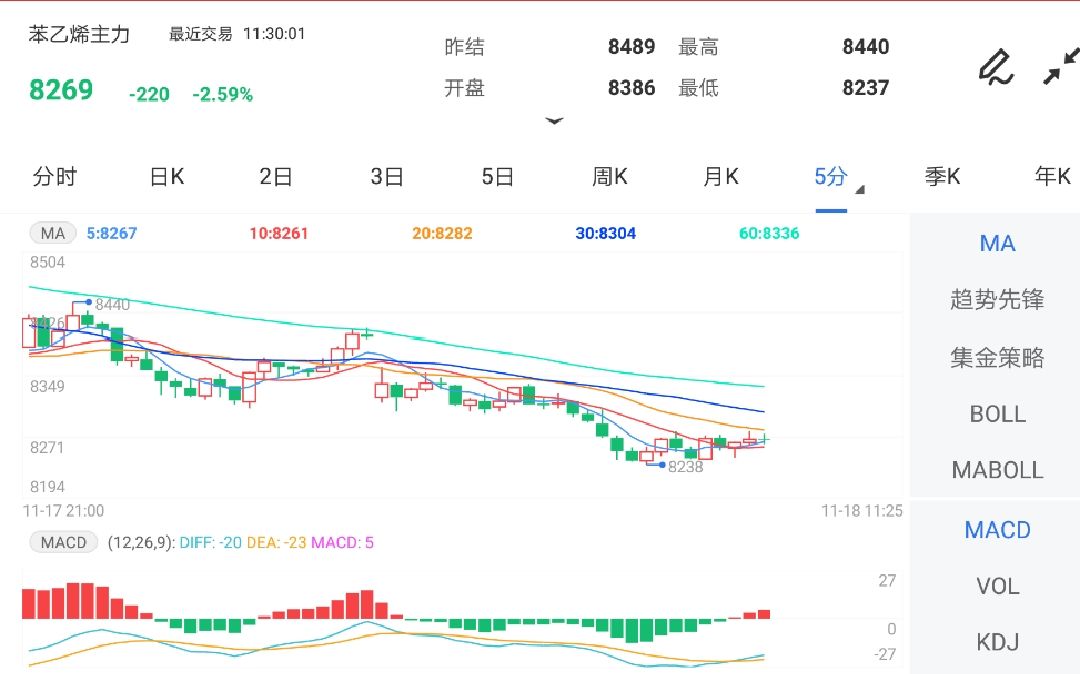Viewport: 1080px width, 674px height.
Task: Tap the -2.59% change percentage
Action: pyautogui.click(x=222, y=94)
